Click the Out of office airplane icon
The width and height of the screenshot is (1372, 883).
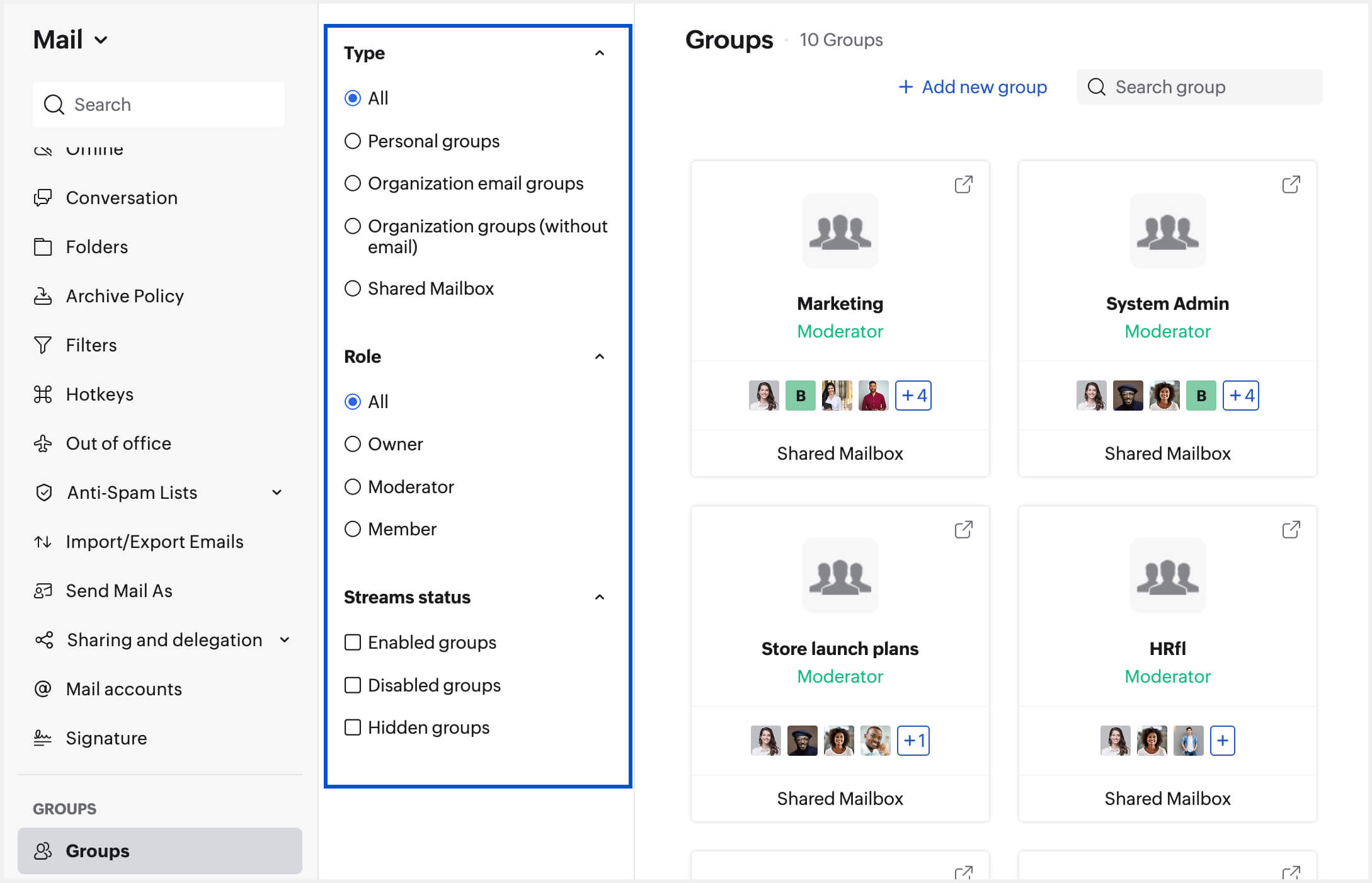(43, 443)
